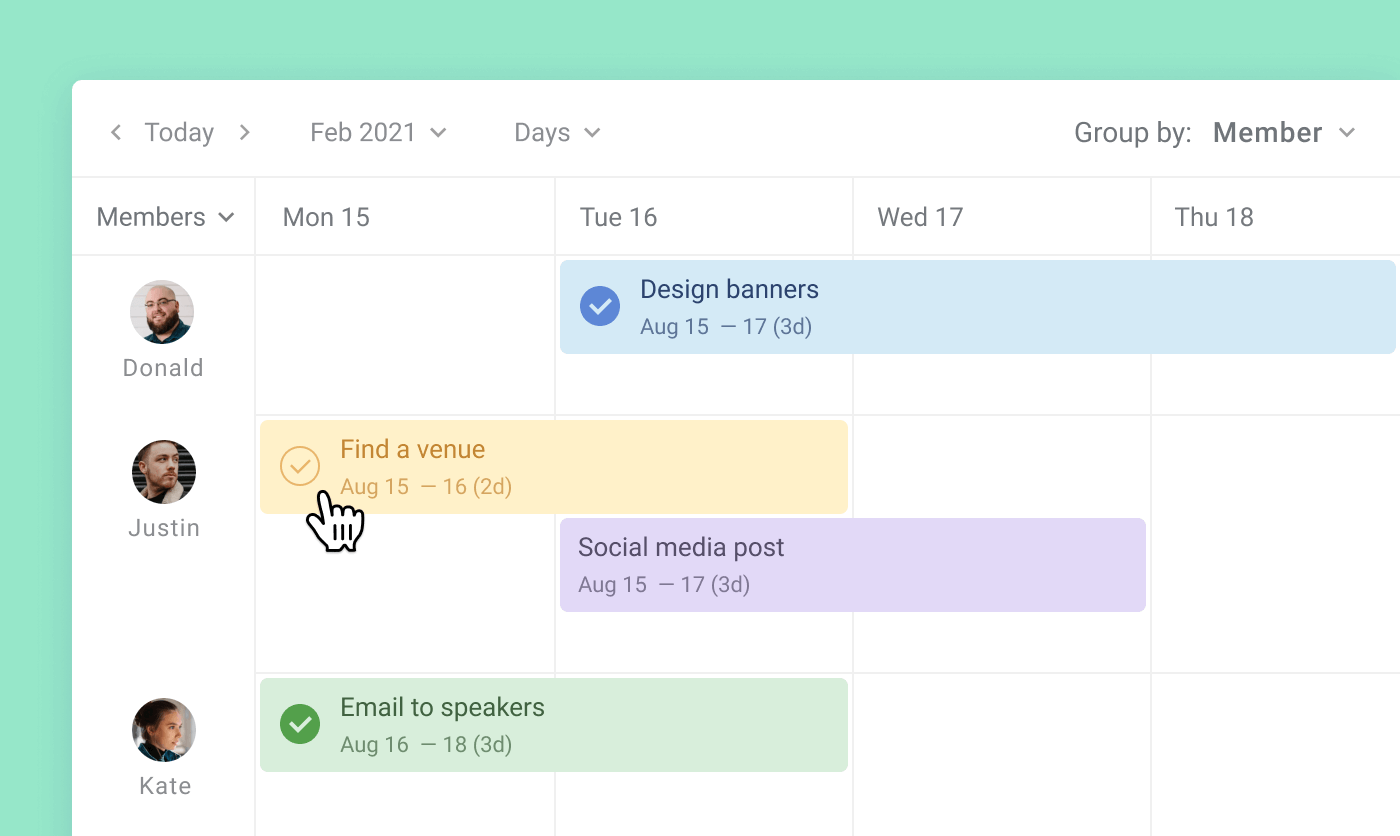Uncheck Email to speakers task

coord(300,724)
